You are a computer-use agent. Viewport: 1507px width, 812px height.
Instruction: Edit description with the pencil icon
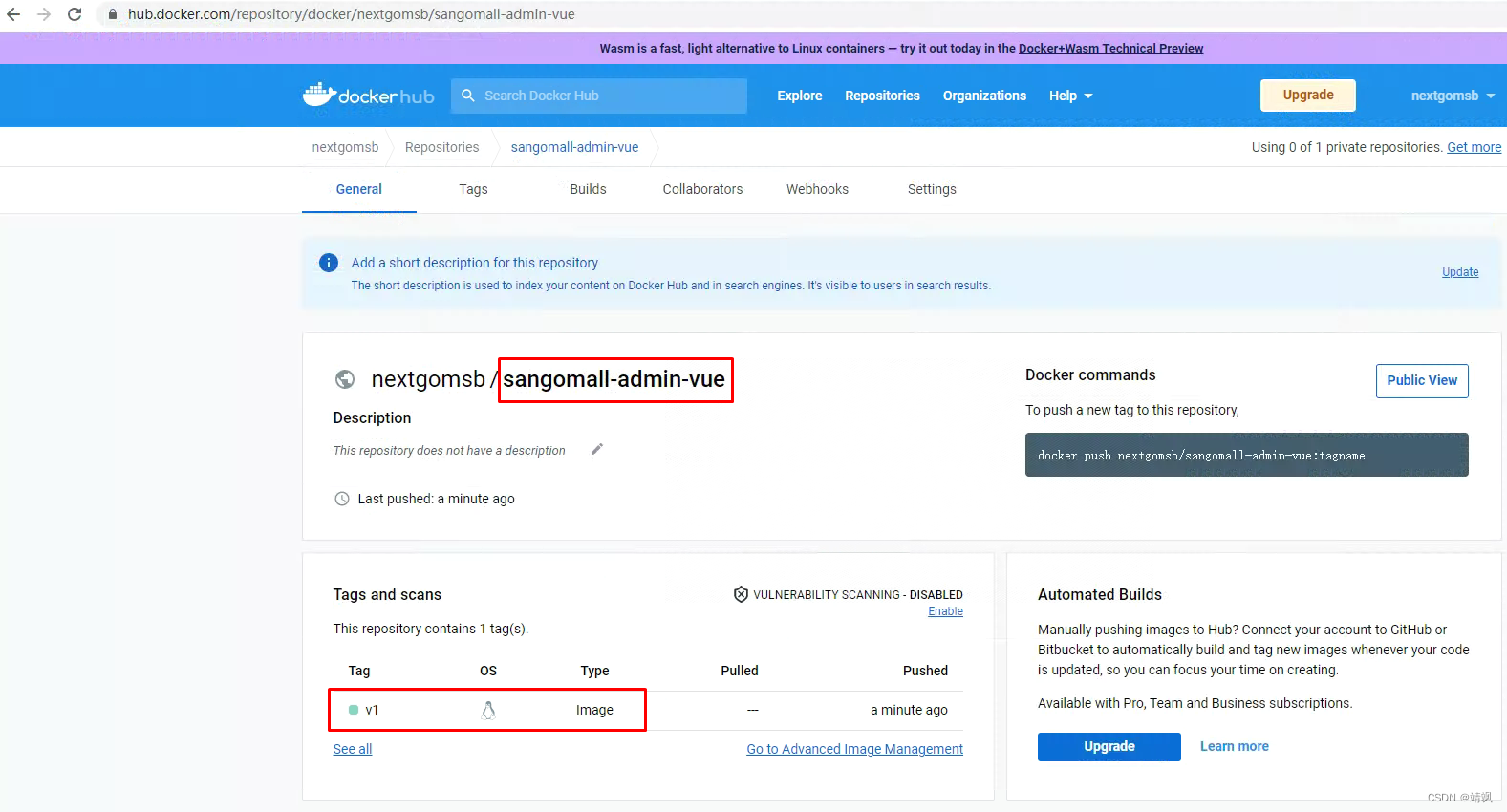597,449
